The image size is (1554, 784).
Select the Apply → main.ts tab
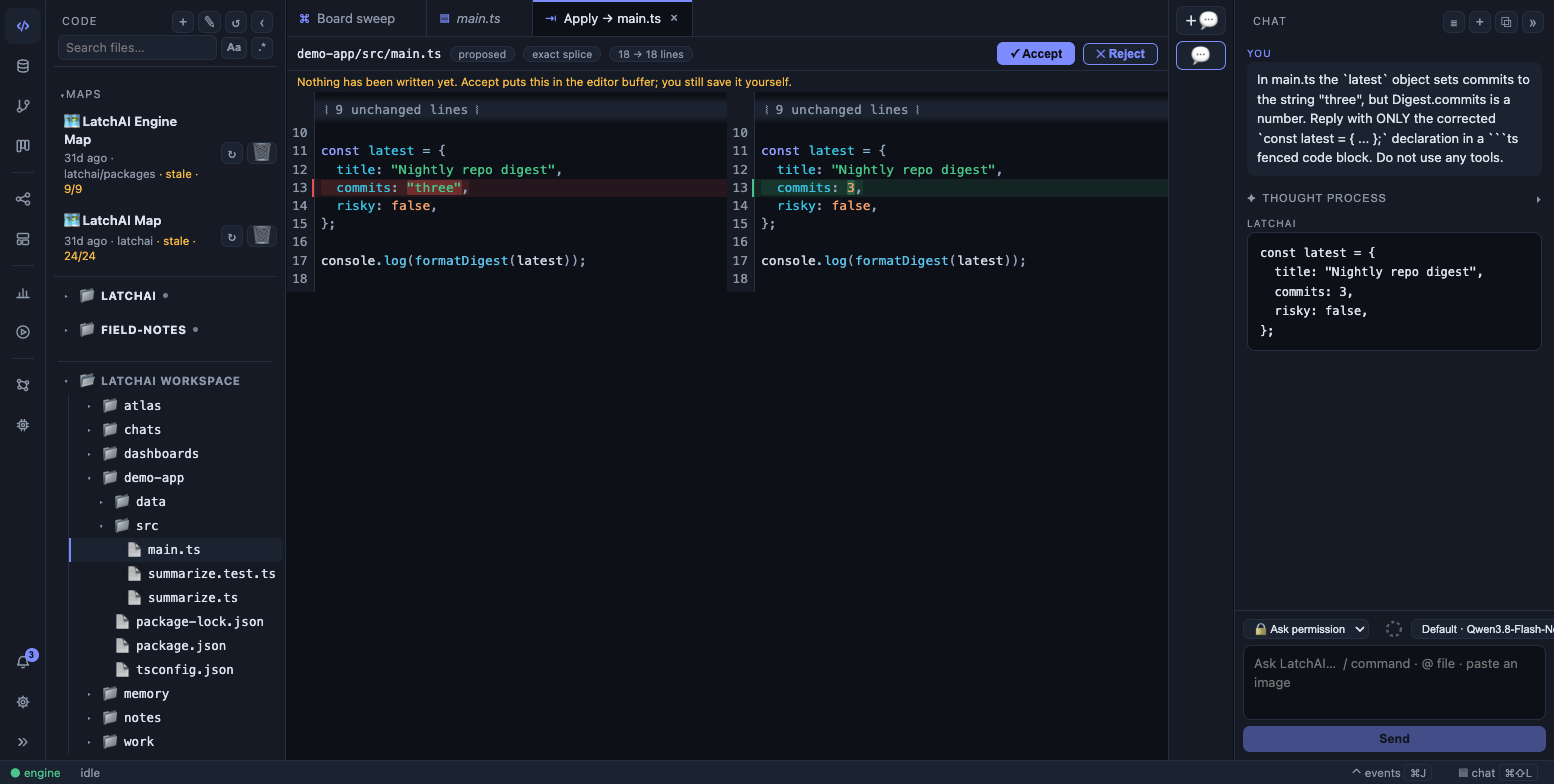611,18
